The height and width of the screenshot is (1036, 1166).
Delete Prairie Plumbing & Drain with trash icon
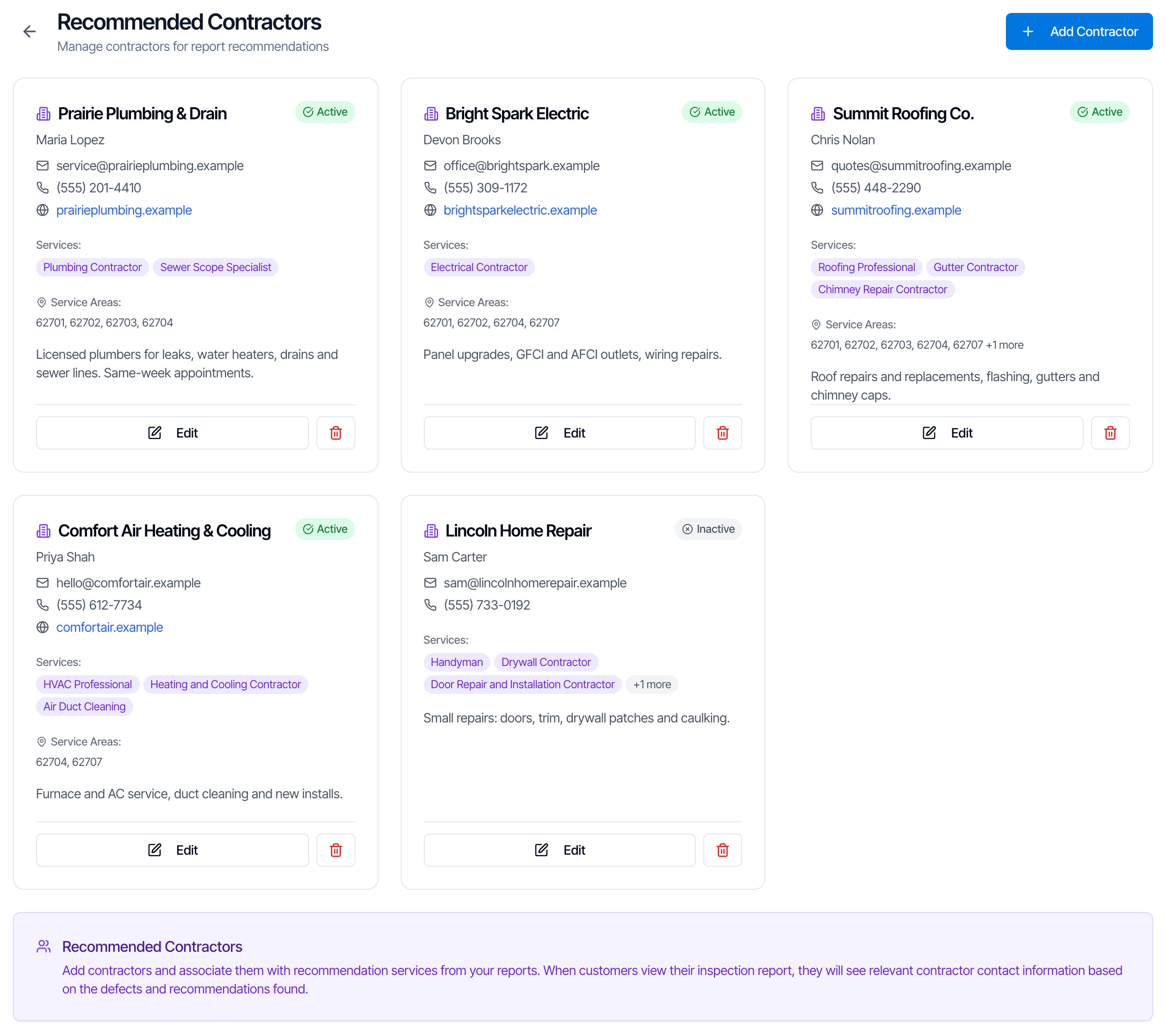pyautogui.click(x=336, y=433)
